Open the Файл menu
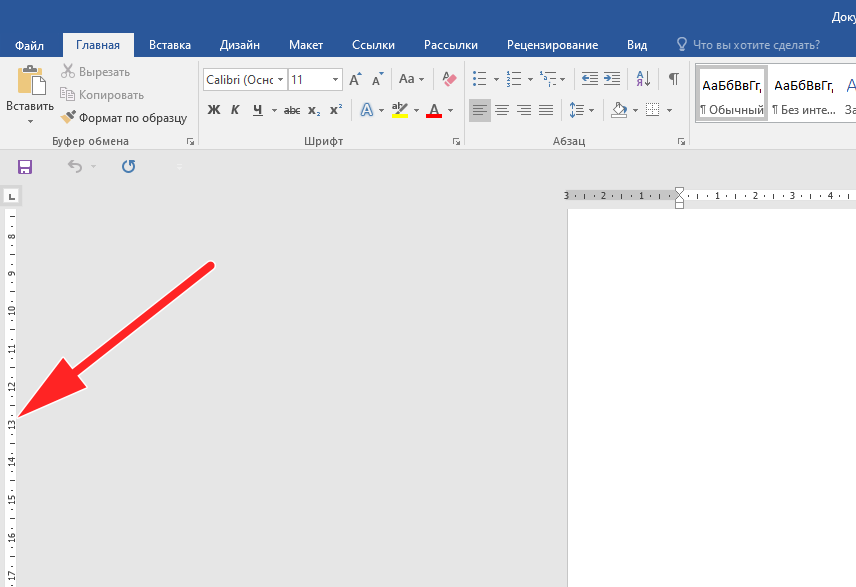856x587 pixels. pyautogui.click(x=29, y=45)
